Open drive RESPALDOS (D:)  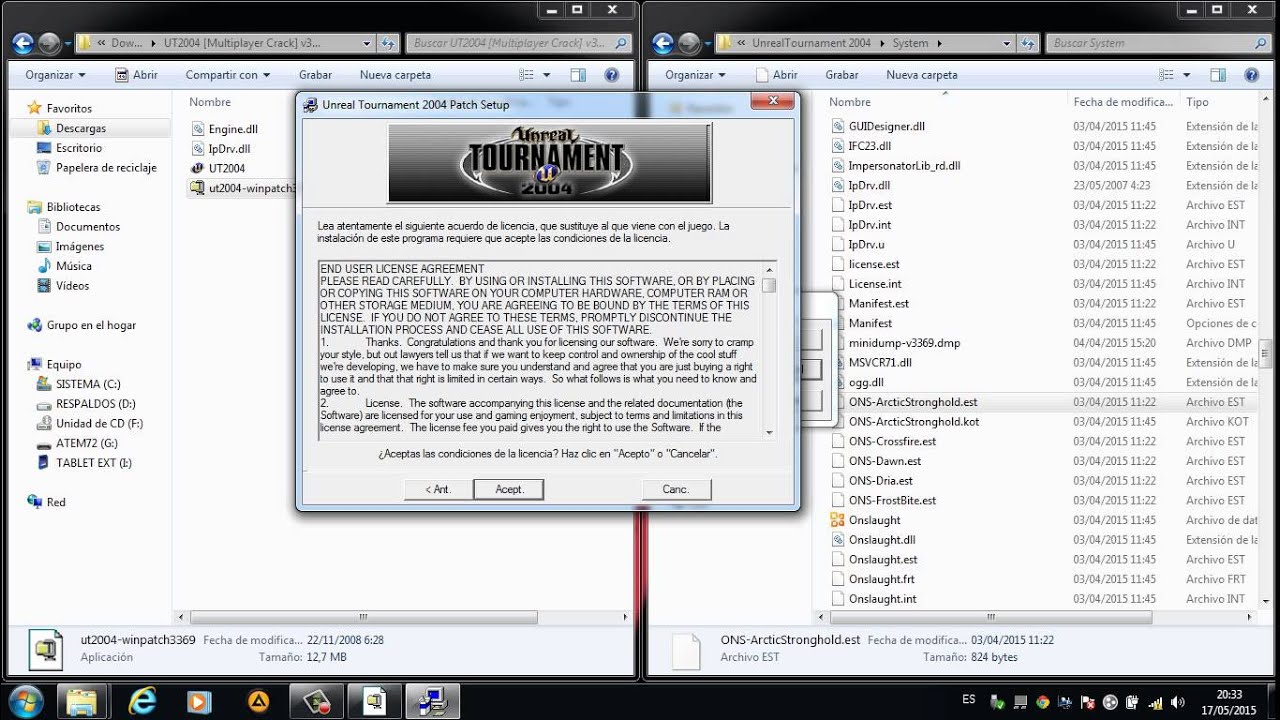[x=95, y=404]
